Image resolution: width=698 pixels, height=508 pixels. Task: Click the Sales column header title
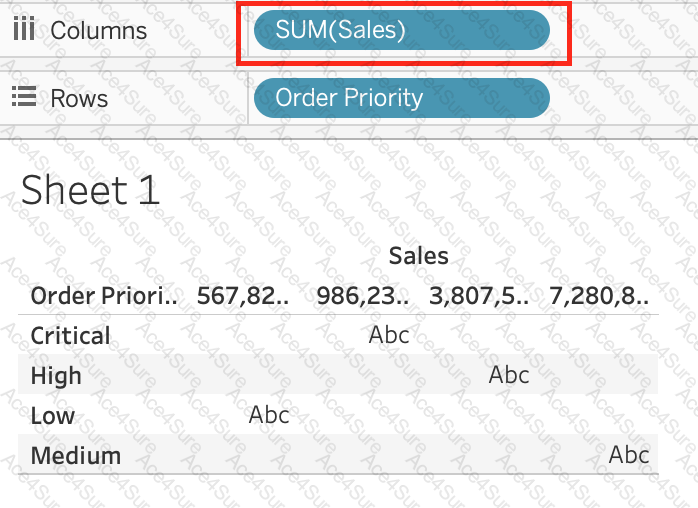[418, 256]
